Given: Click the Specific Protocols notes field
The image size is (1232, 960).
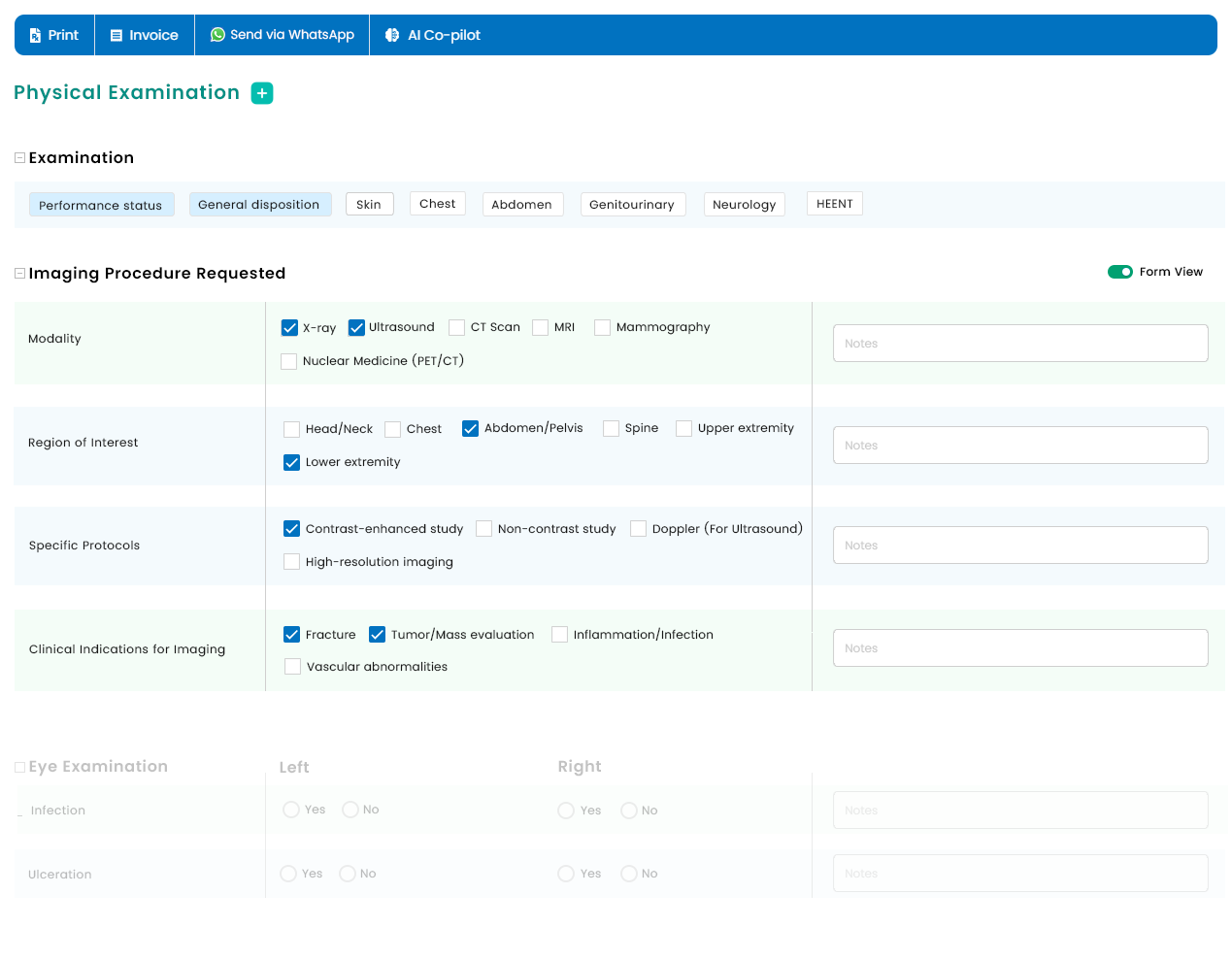Looking at the screenshot, I should click(1020, 546).
